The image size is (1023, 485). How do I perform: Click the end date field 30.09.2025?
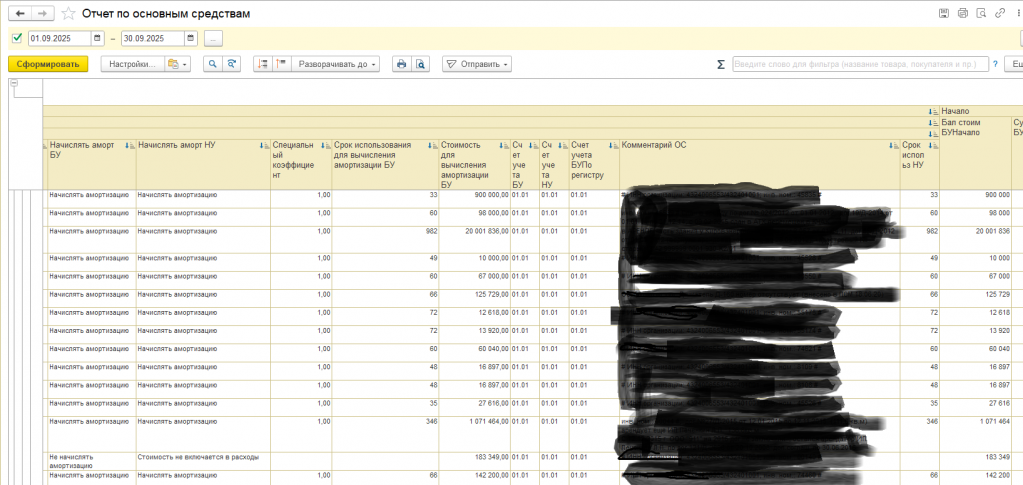pyautogui.click(x=153, y=39)
